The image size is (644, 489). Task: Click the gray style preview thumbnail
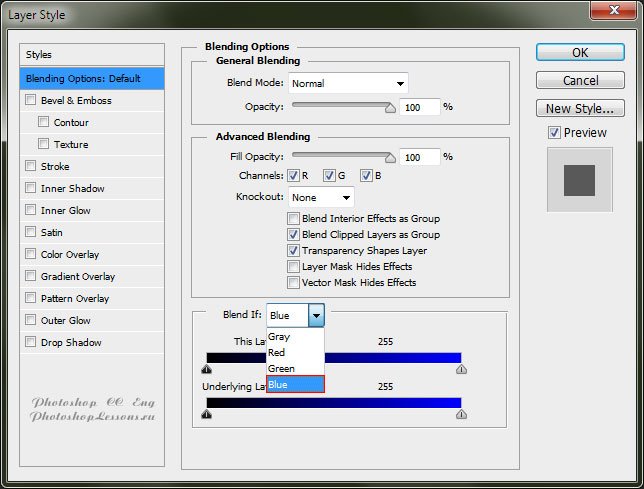coord(579,181)
